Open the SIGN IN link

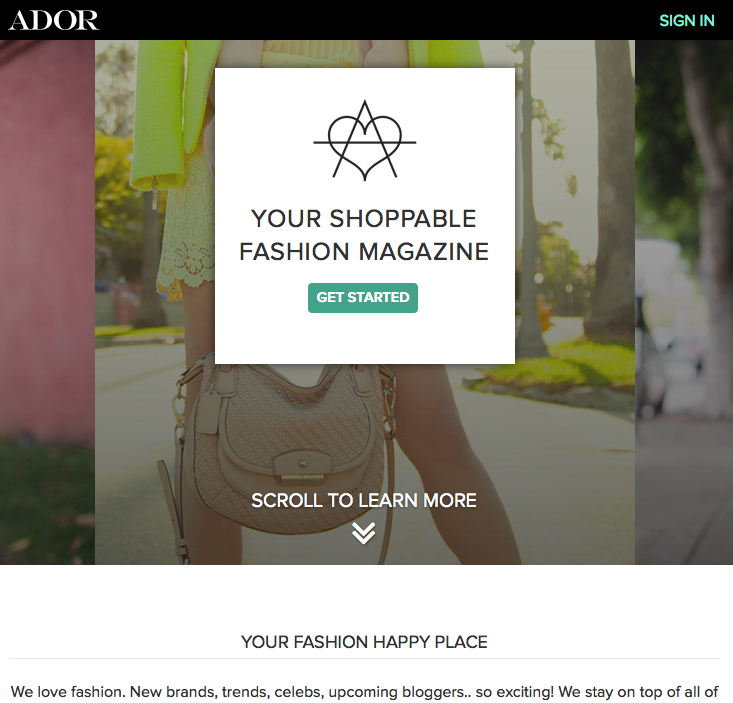click(686, 21)
